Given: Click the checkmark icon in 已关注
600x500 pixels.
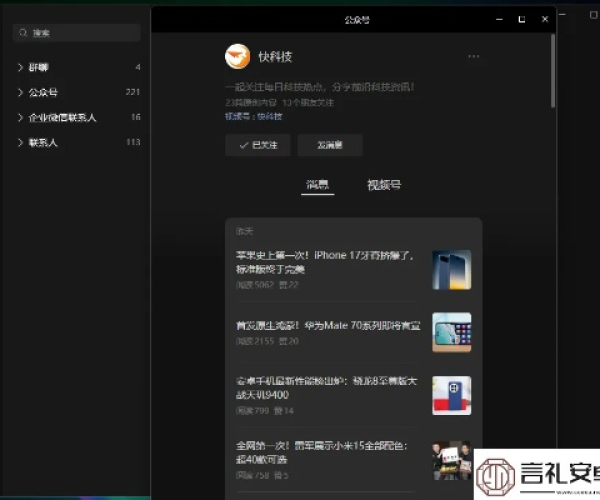Looking at the screenshot, I should (x=243, y=145).
